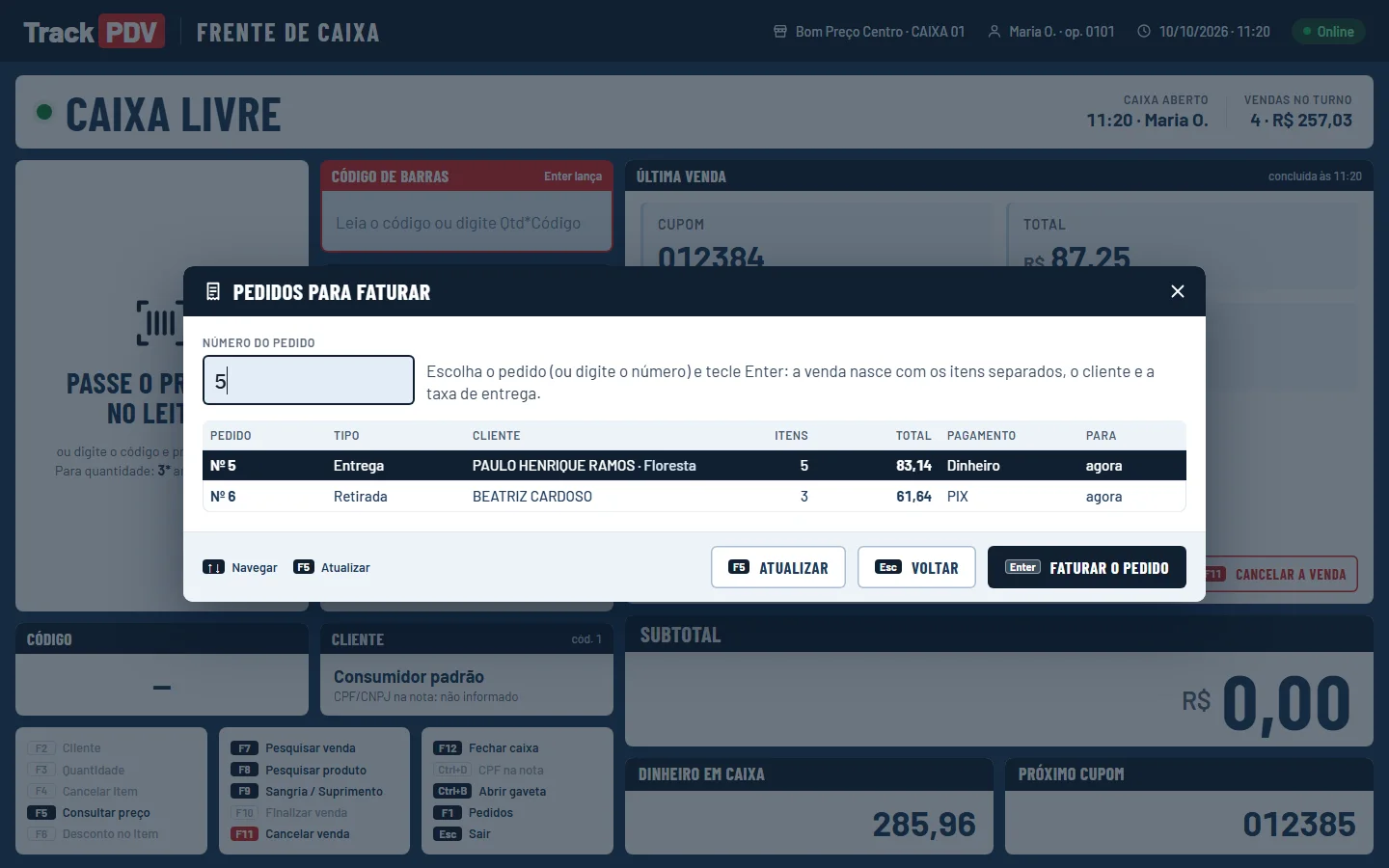Click PAULO HENRIQUE RAMOS · Floresta cell

[585, 466]
